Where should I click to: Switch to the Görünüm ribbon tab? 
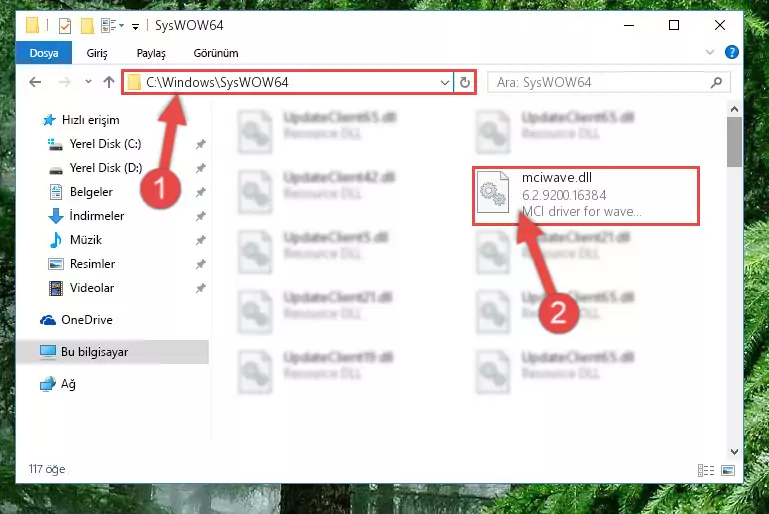(x=216, y=53)
